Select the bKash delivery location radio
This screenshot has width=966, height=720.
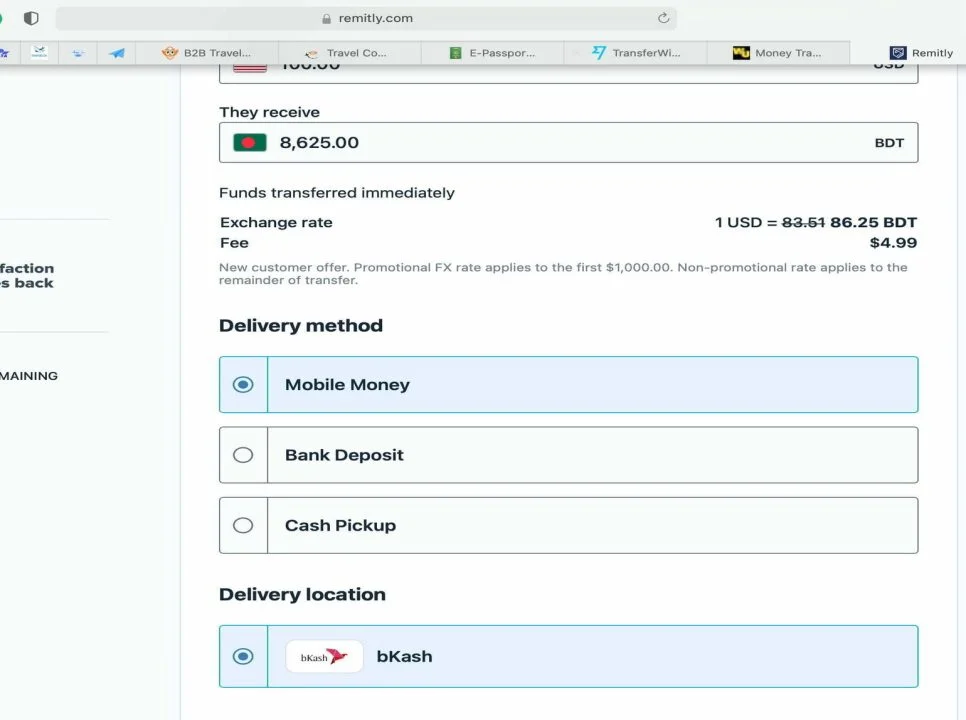coord(243,657)
